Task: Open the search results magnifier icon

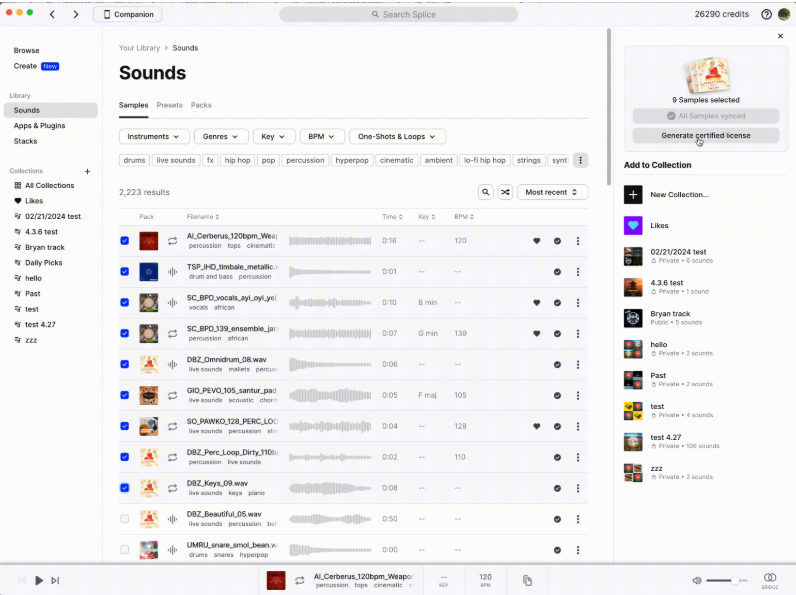Action: click(486, 192)
